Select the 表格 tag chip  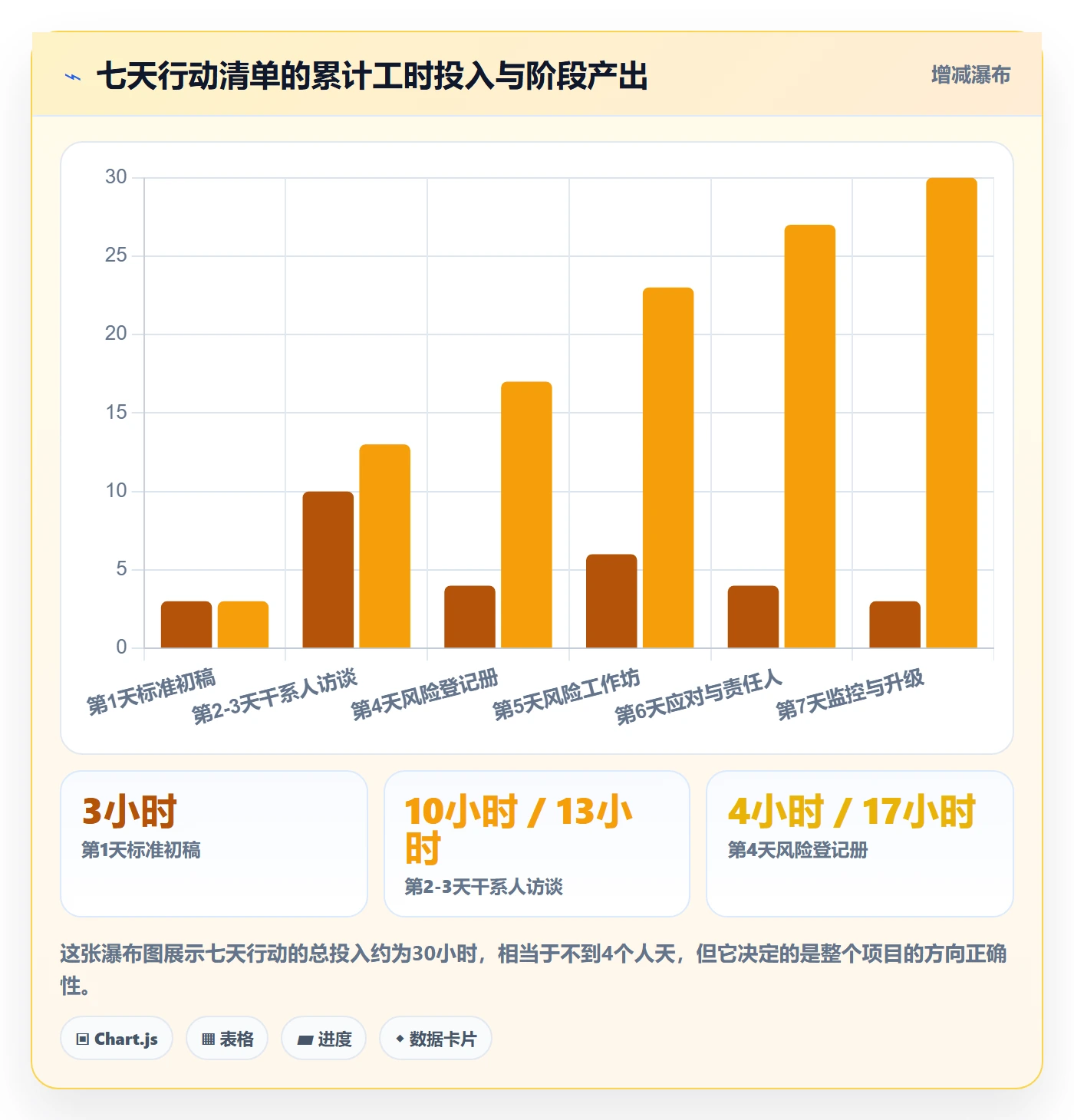[227, 1039]
